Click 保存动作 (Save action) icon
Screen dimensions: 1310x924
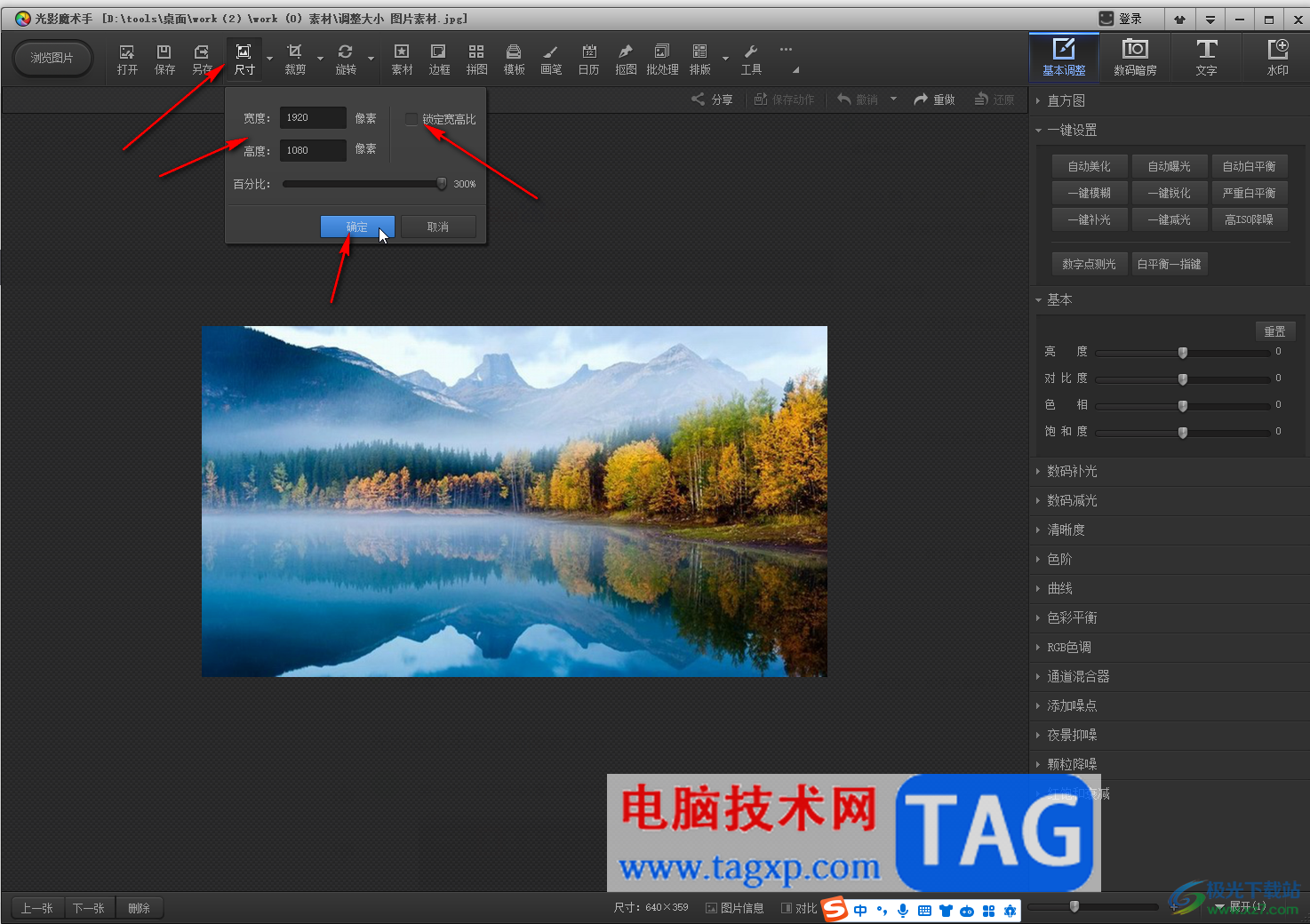click(784, 100)
